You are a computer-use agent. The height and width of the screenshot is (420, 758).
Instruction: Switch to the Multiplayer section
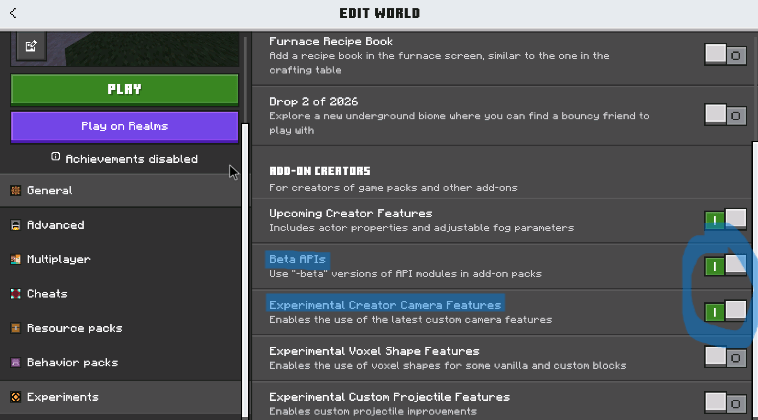[120, 259]
